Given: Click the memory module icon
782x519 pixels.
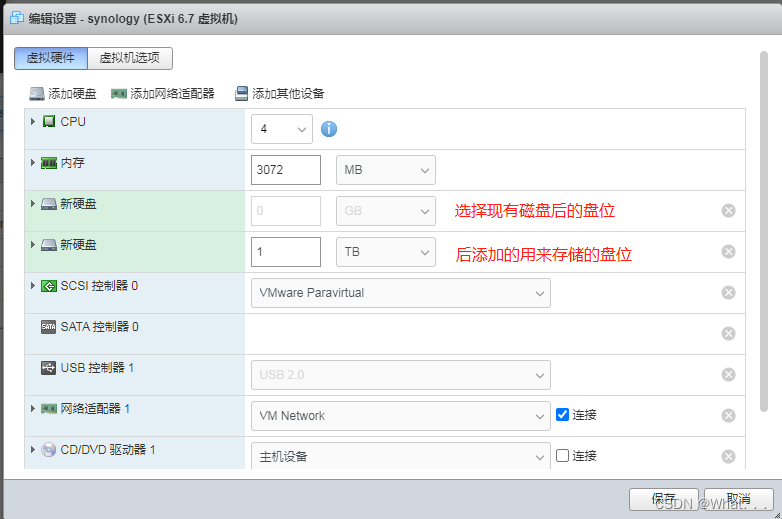Looking at the screenshot, I should pyautogui.click(x=49, y=163).
